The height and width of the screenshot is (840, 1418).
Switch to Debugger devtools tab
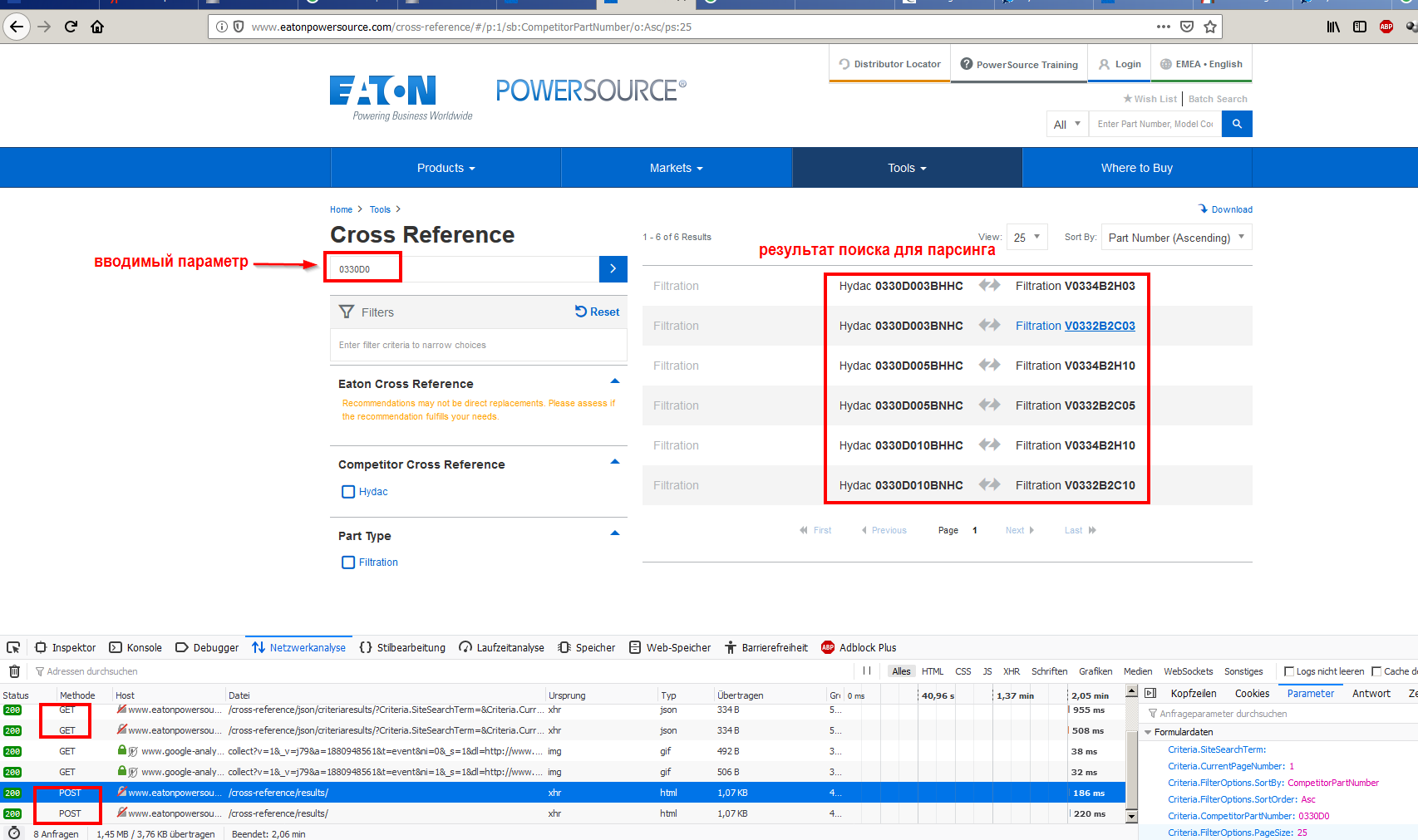[x=207, y=647]
